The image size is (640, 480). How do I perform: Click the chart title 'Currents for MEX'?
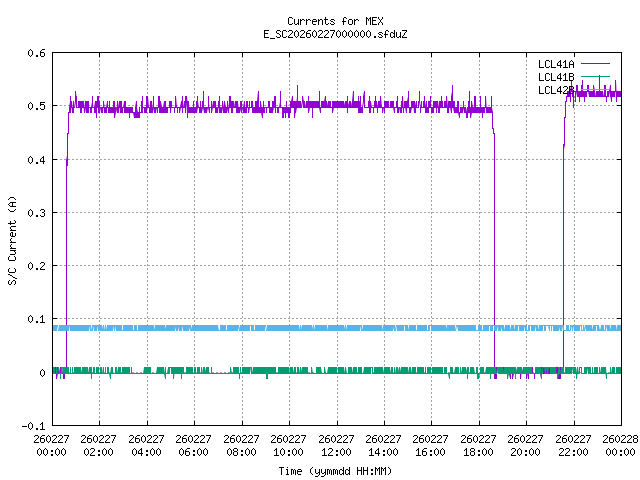335,21
